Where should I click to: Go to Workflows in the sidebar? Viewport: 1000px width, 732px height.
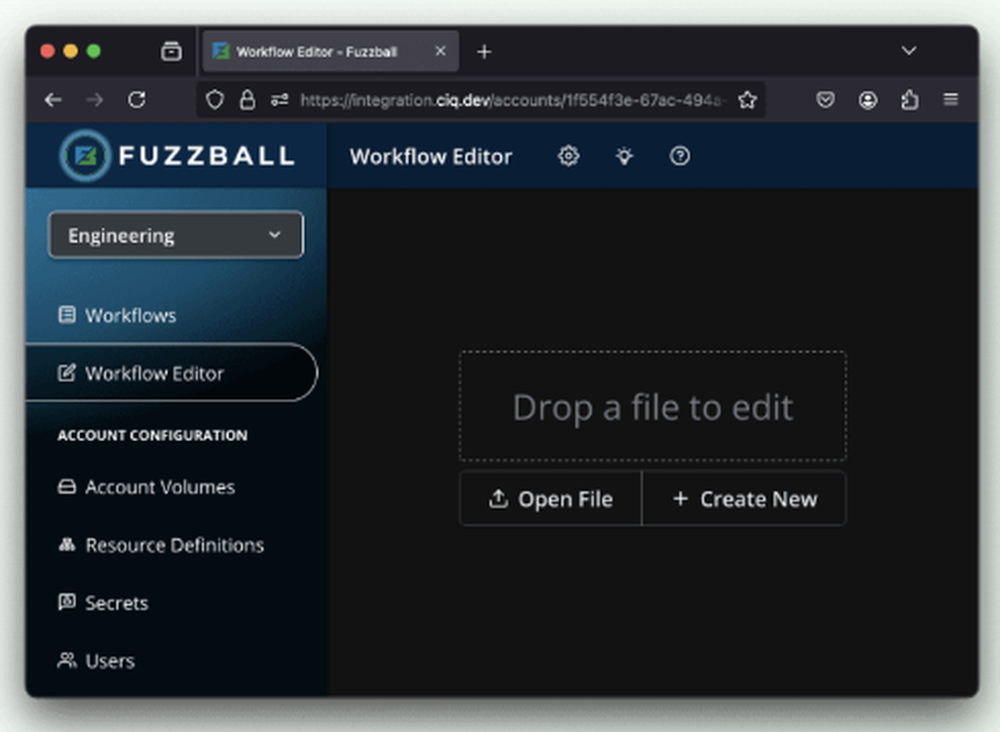coord(131,315)
